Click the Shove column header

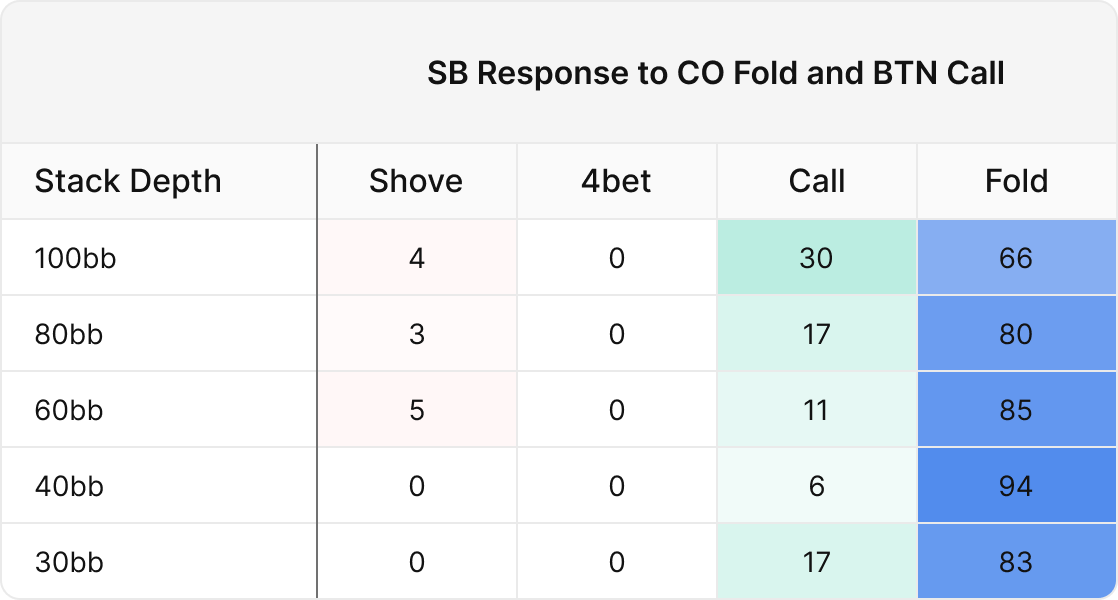pyautogui.click(x=416, y=182)
